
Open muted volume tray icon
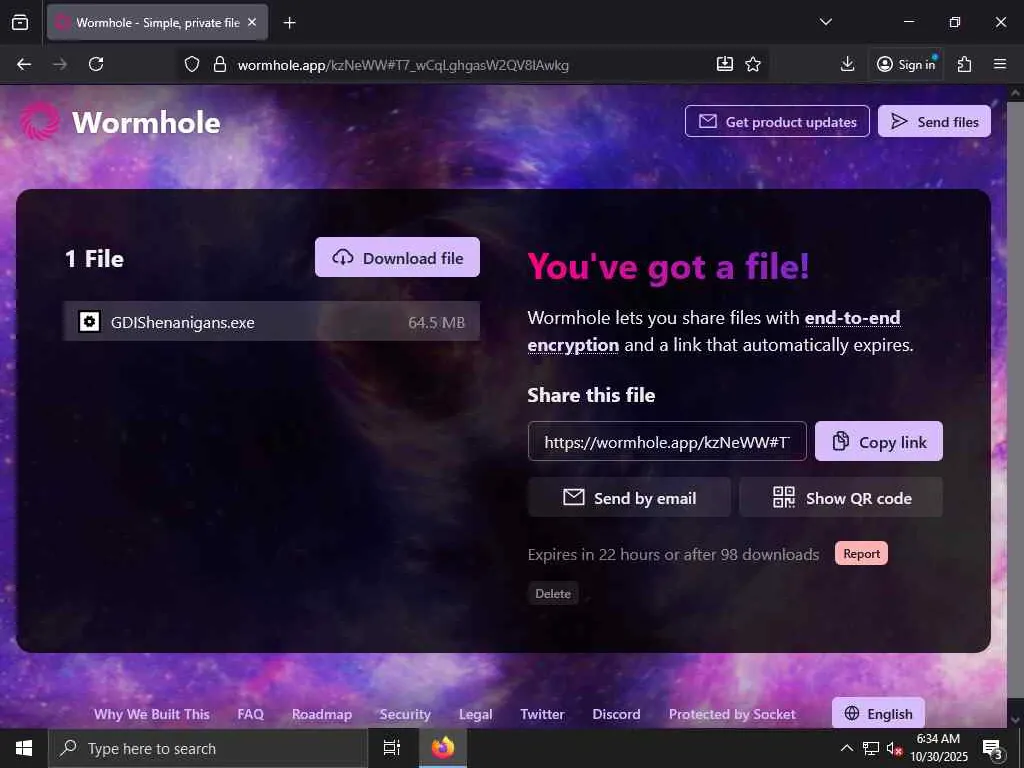point(893,748)
